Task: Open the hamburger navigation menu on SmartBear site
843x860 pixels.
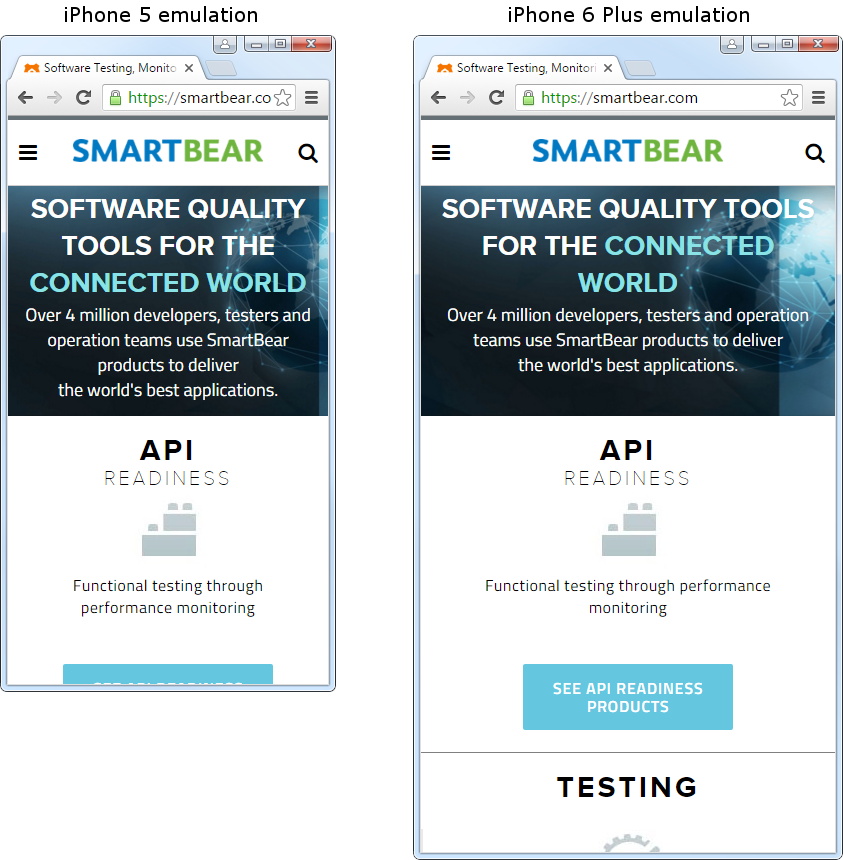Action: click(441, 151)
